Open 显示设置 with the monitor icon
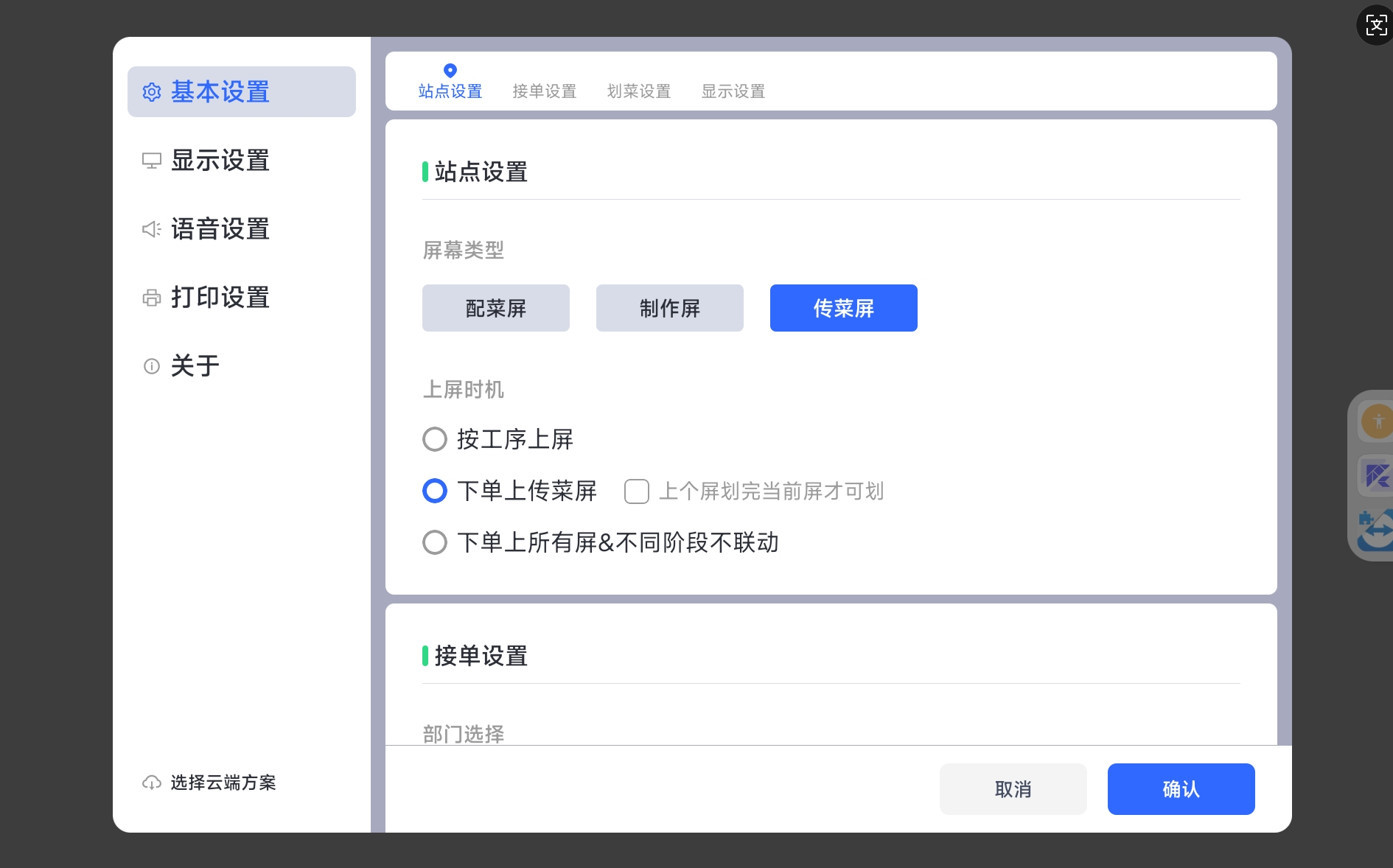 pos(220,161)
